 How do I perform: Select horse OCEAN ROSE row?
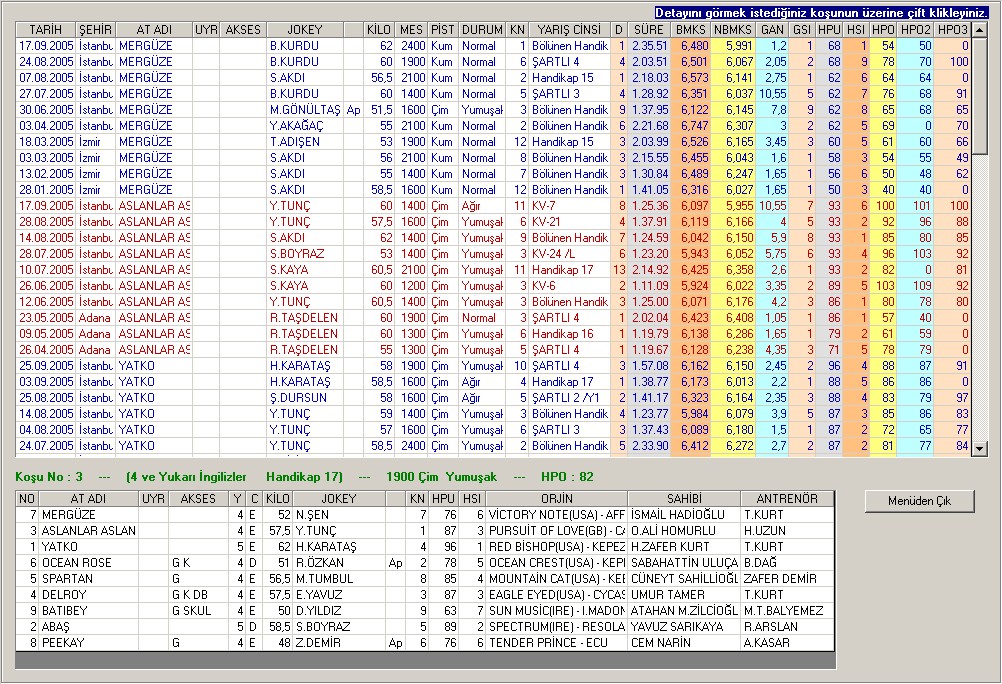(425, 563)
